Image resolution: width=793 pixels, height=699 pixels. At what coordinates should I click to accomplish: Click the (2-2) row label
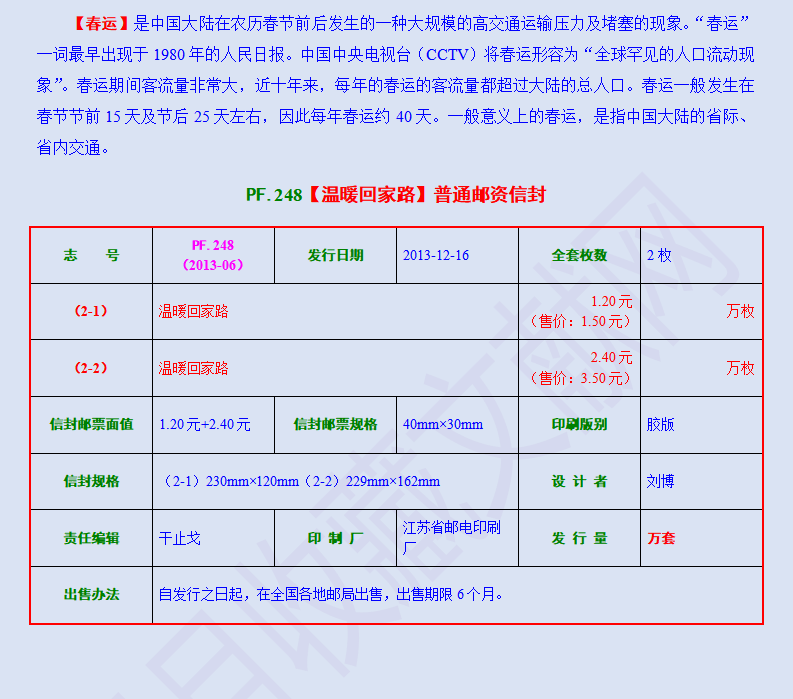91,368
